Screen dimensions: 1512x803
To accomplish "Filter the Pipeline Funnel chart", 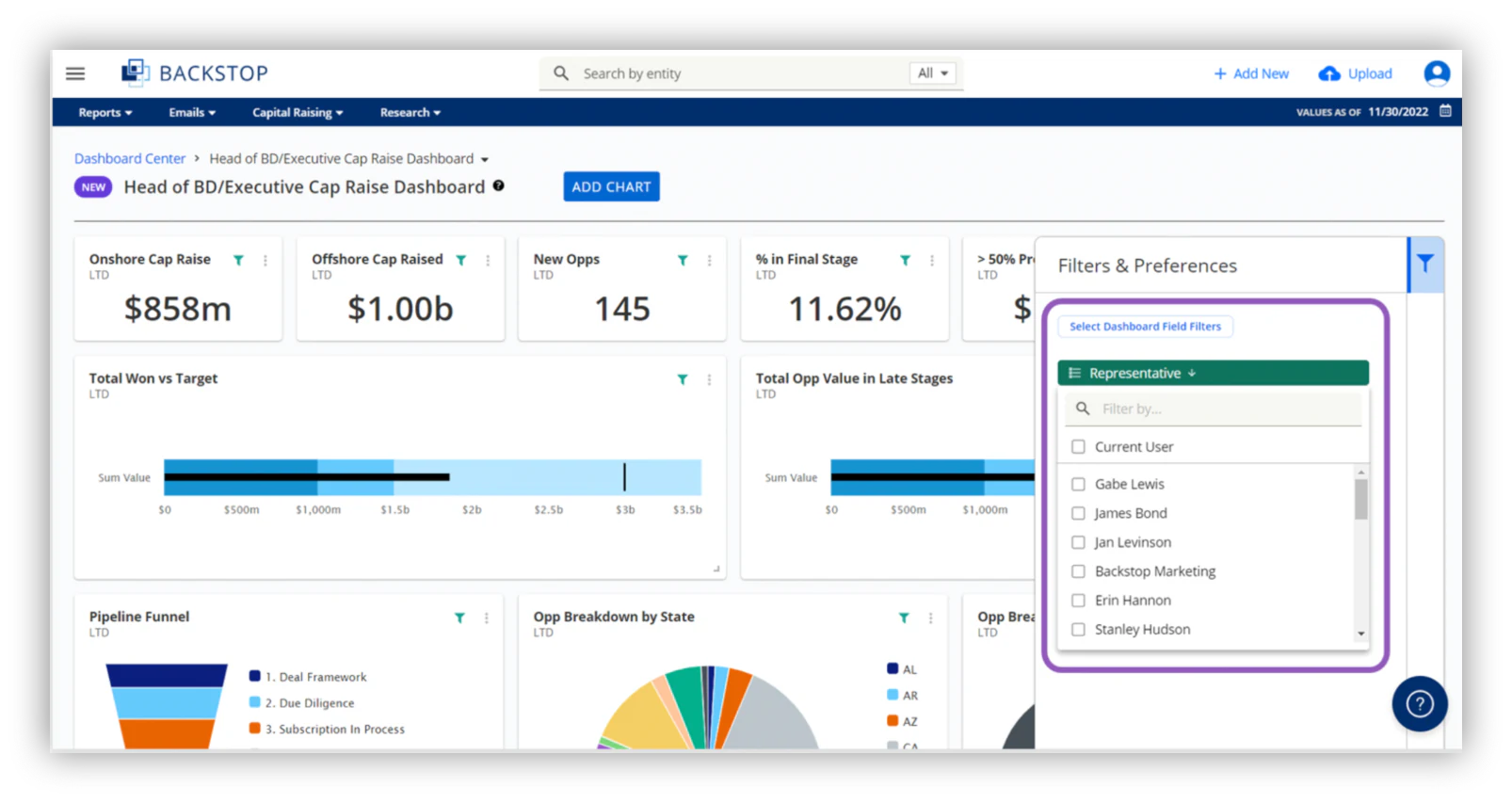I will pyautogui.click(x=459, y=618).
